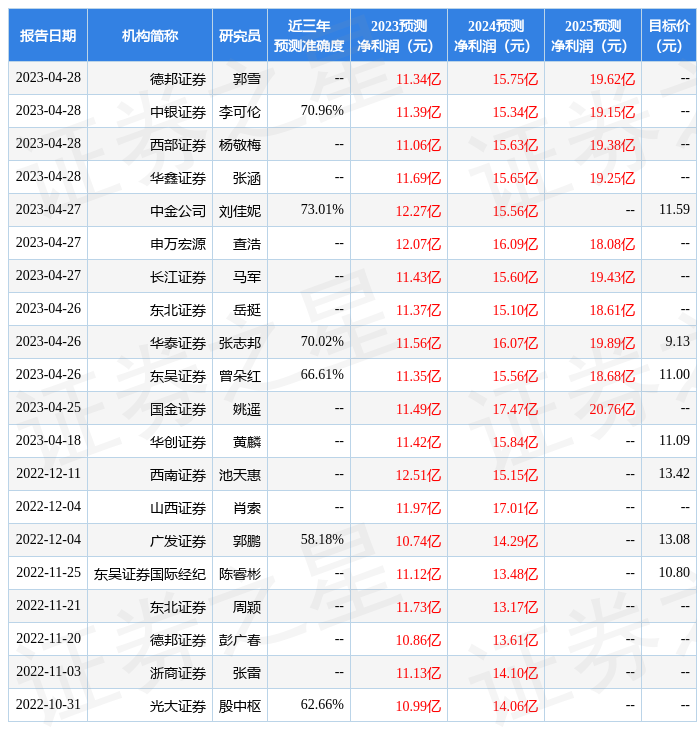Click the 报告日期 column header
Image resolution: width=697 pixels, height=730 pixels.
pyautogui.click(x=48, y=35)
